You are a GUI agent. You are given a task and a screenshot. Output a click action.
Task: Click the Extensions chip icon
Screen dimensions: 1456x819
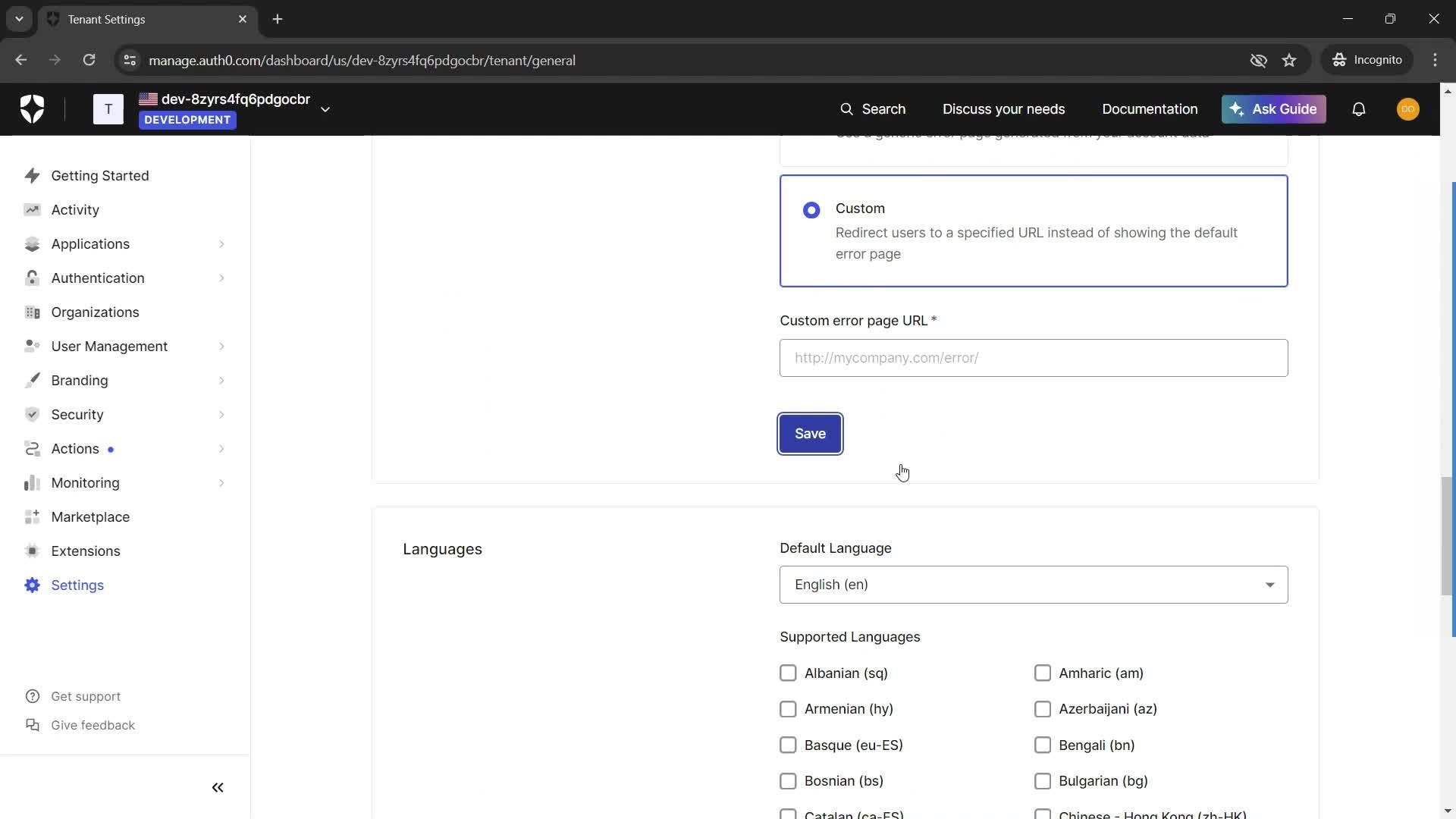tap(32, 551)
